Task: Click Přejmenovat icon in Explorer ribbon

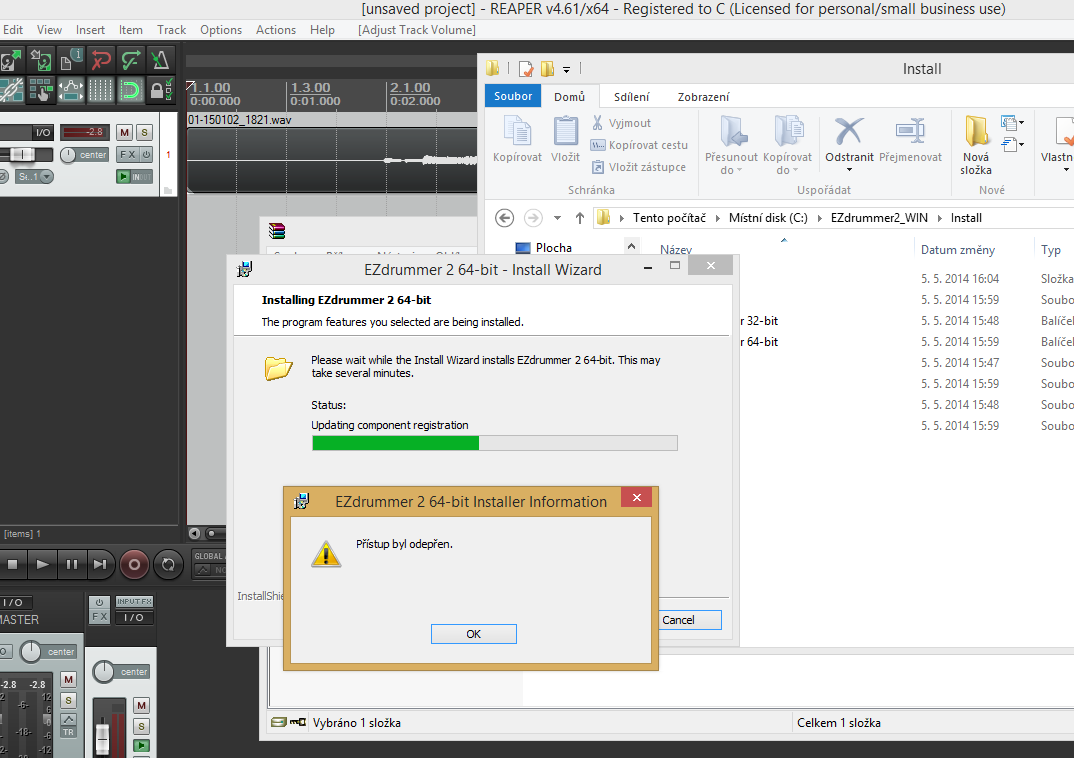Action: coord(910,140)
